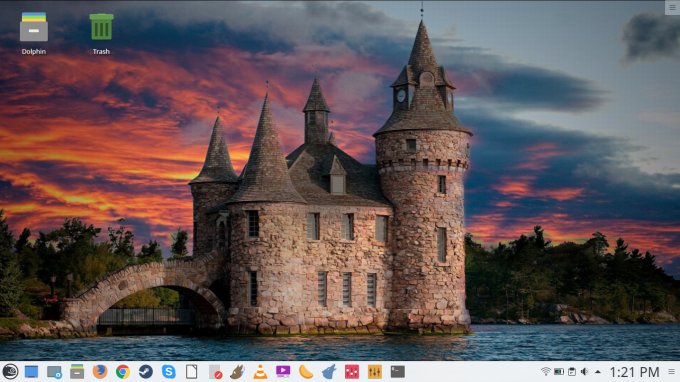Open the volume speaker tray icon
The width and height of the screenshot is (680, 382).
(585, 372)
